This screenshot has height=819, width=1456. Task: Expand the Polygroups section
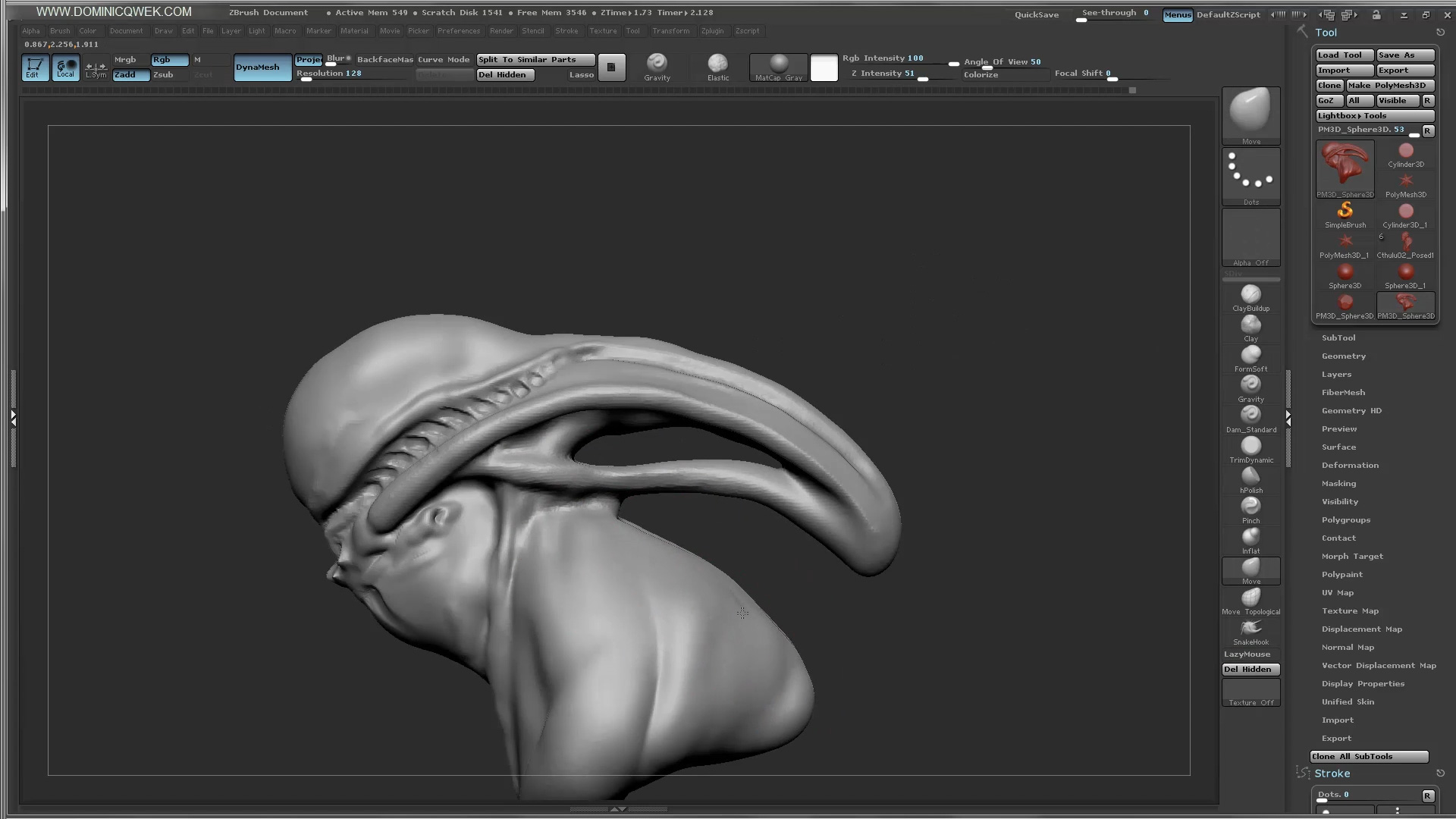[x=1345, y=520]
